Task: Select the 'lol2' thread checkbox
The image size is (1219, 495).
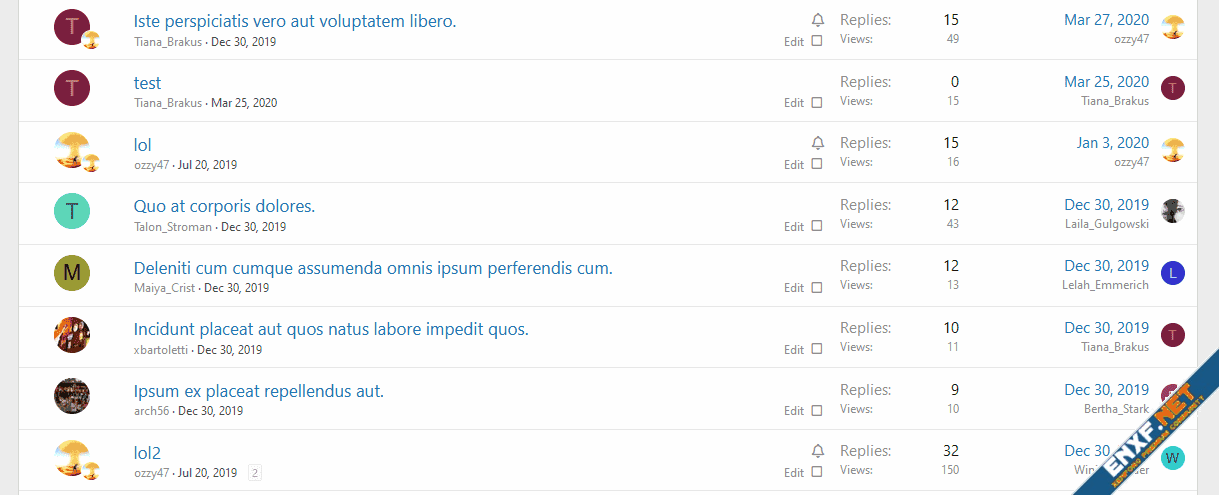Action: click(x=817, y=472)
